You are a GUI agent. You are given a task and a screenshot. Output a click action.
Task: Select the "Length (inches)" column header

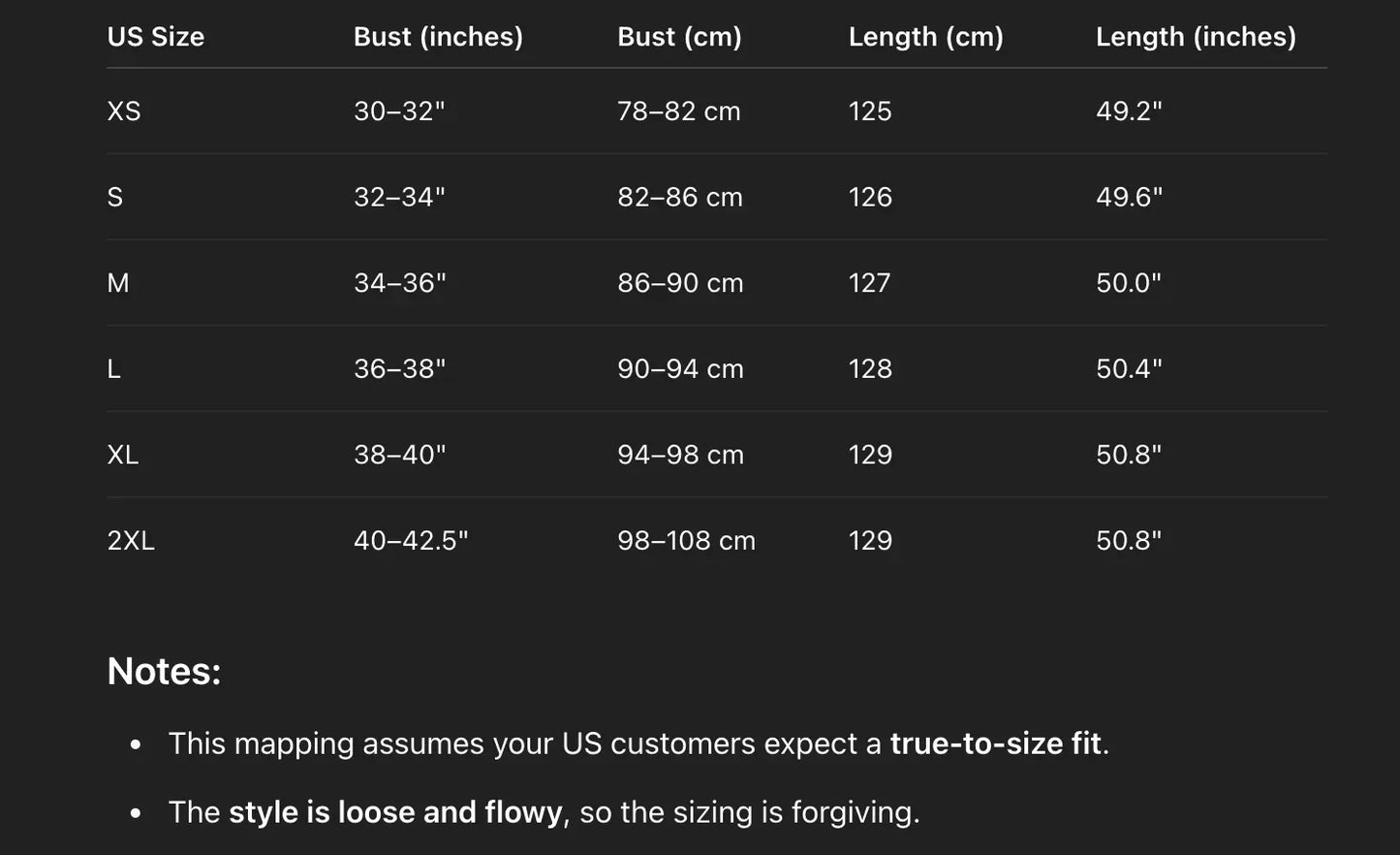(1196, 37)
